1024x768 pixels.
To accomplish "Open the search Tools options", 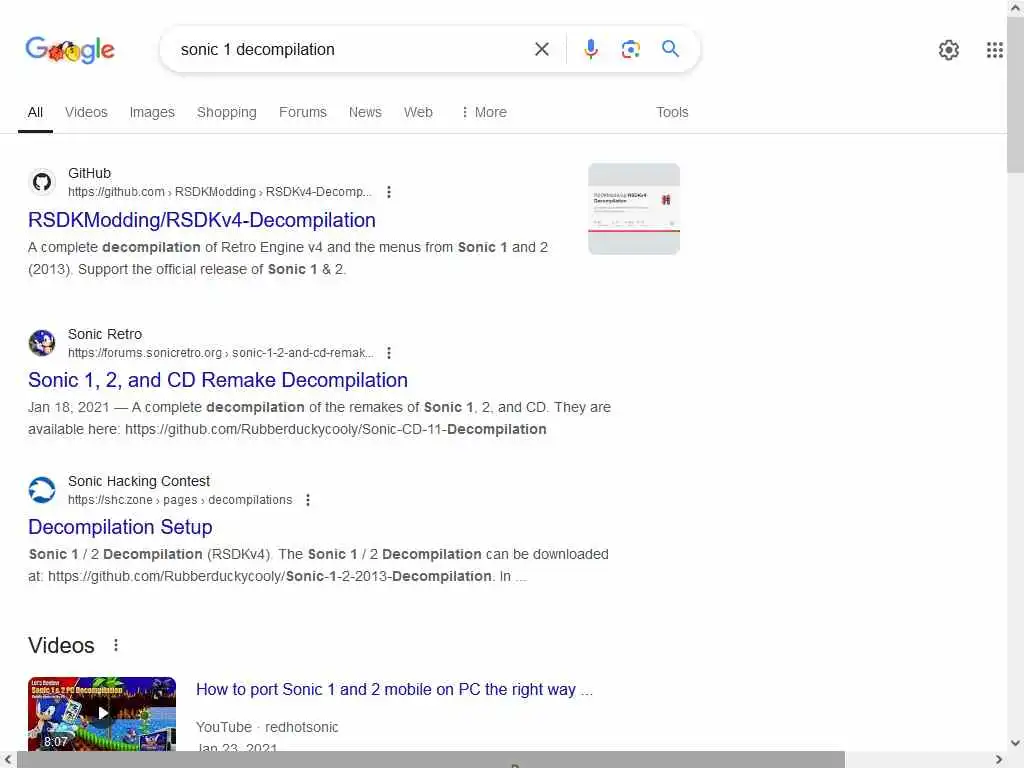I will click(672, 112).
